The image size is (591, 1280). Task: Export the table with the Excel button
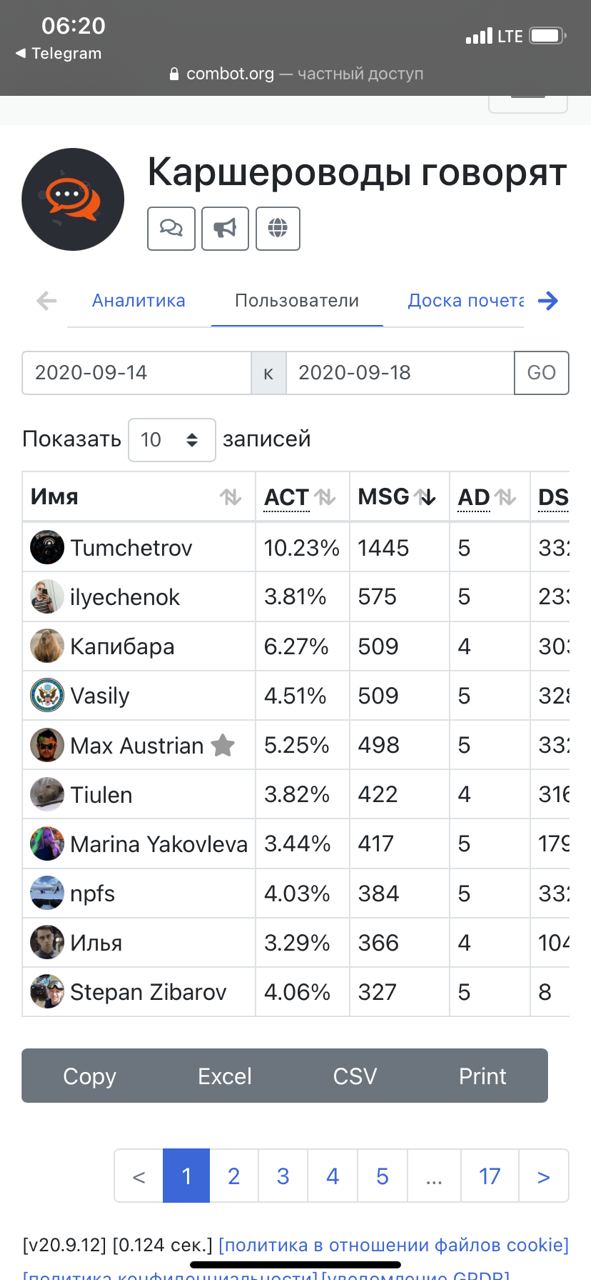[225, 1076]
